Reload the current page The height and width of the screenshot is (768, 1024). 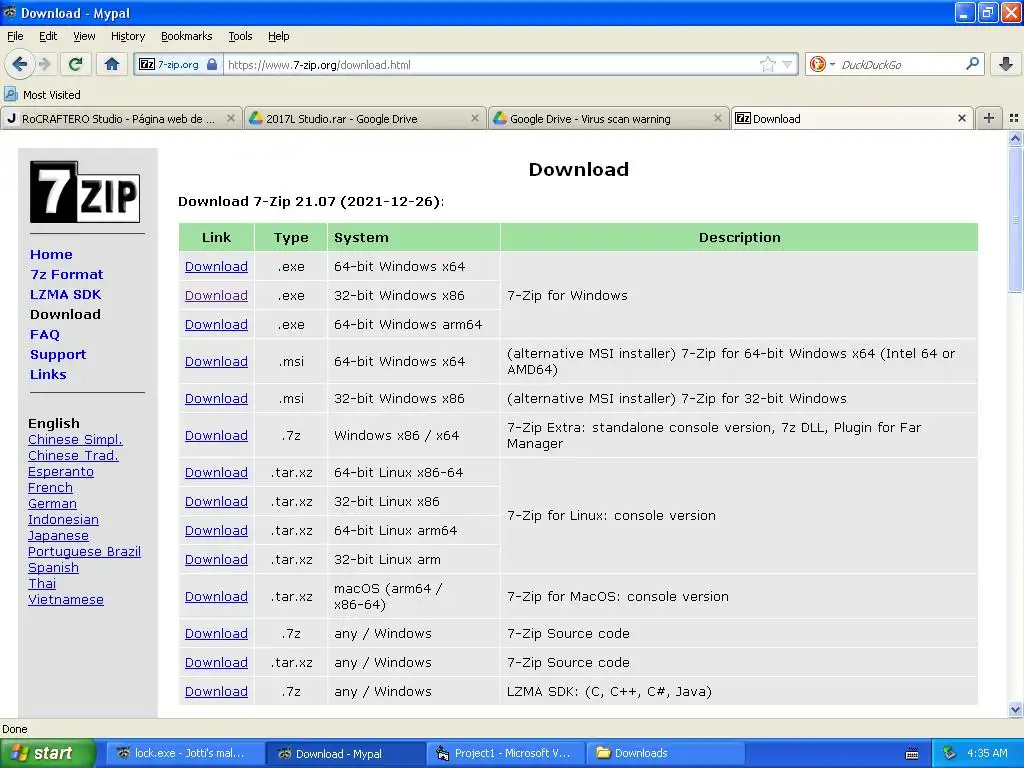(76, 64)
